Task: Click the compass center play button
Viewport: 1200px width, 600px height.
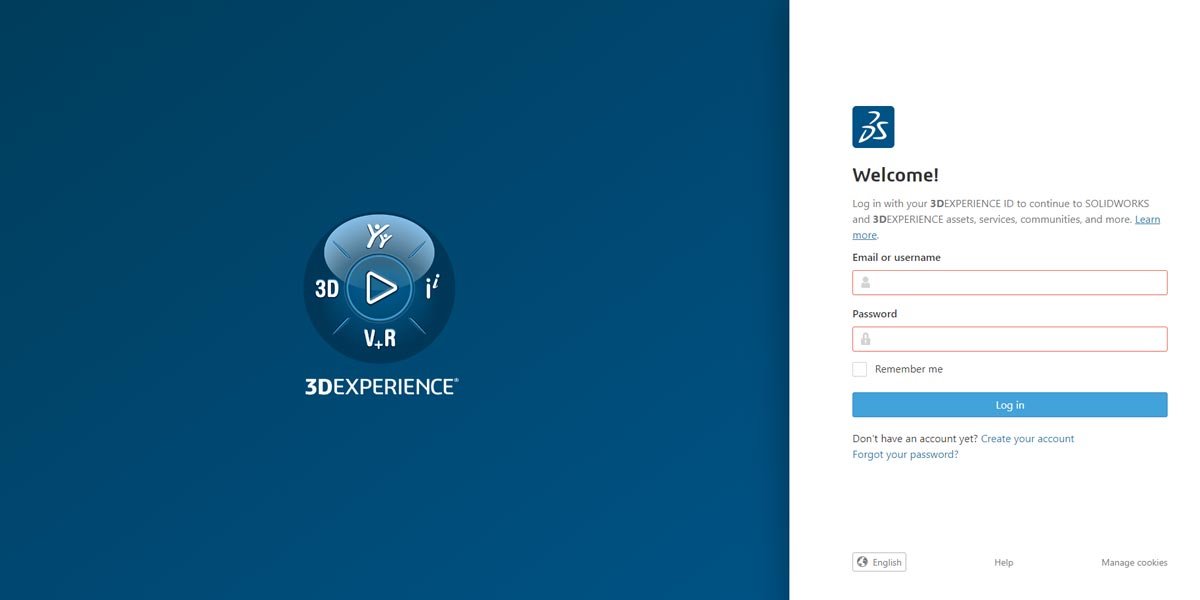Action: tap(379, 288)
